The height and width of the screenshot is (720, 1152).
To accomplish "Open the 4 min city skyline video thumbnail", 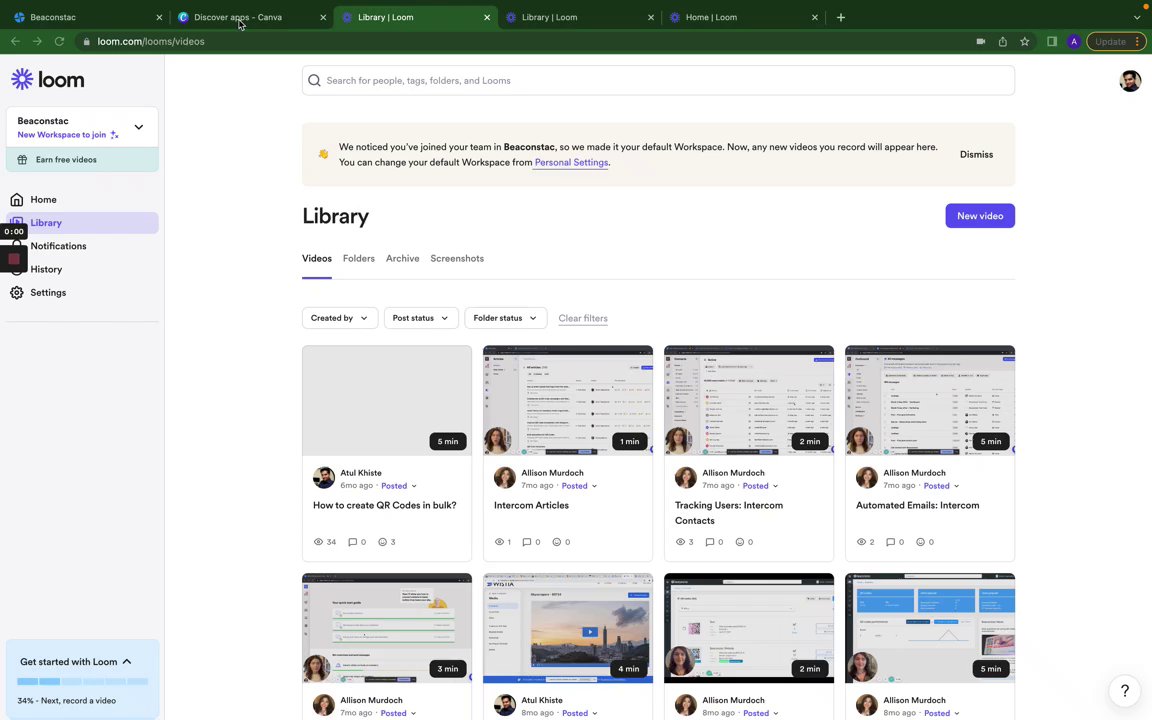I will pyautogui.click(x=568, y=628).
